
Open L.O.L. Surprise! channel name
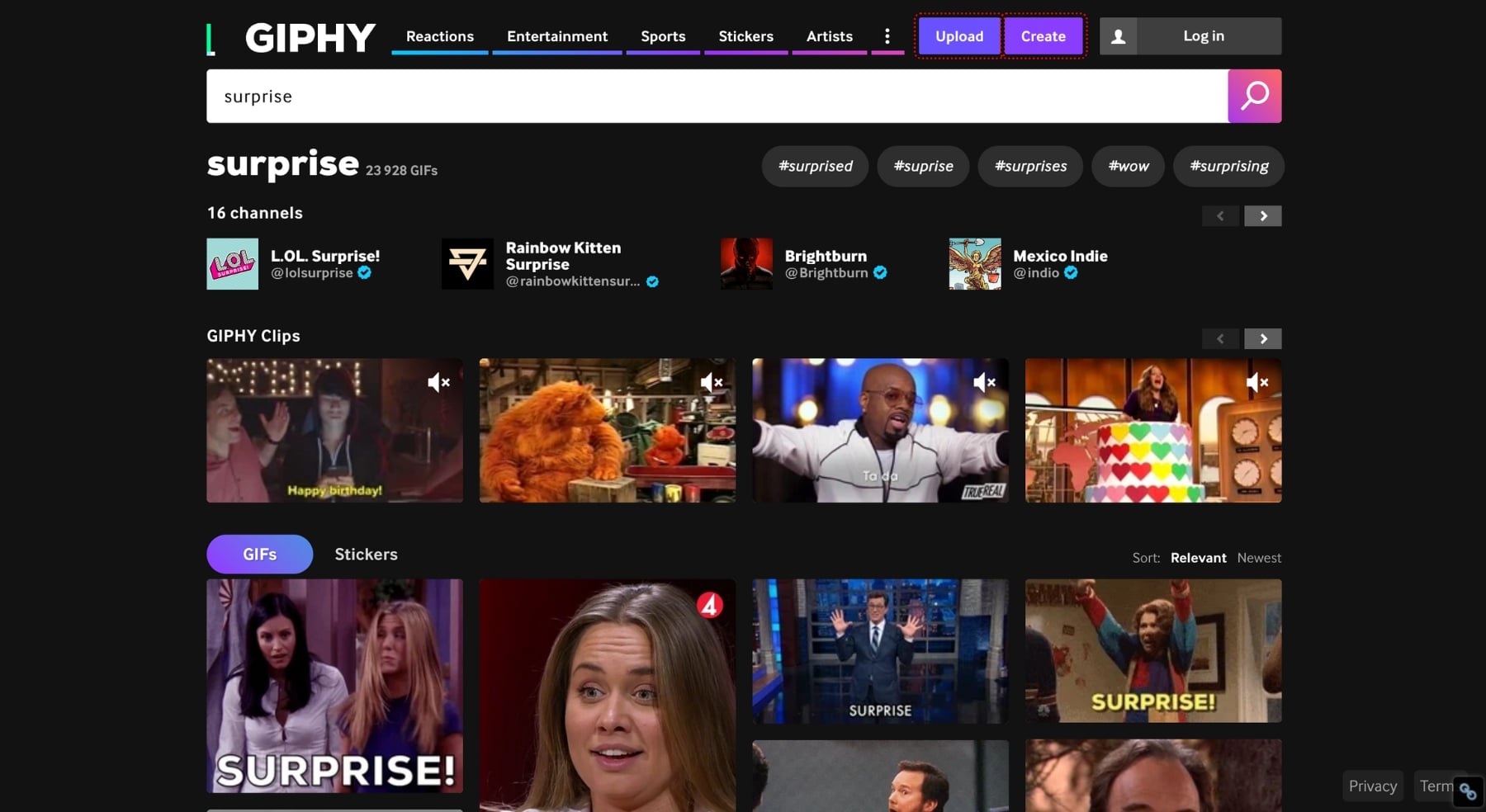[325, 256]
